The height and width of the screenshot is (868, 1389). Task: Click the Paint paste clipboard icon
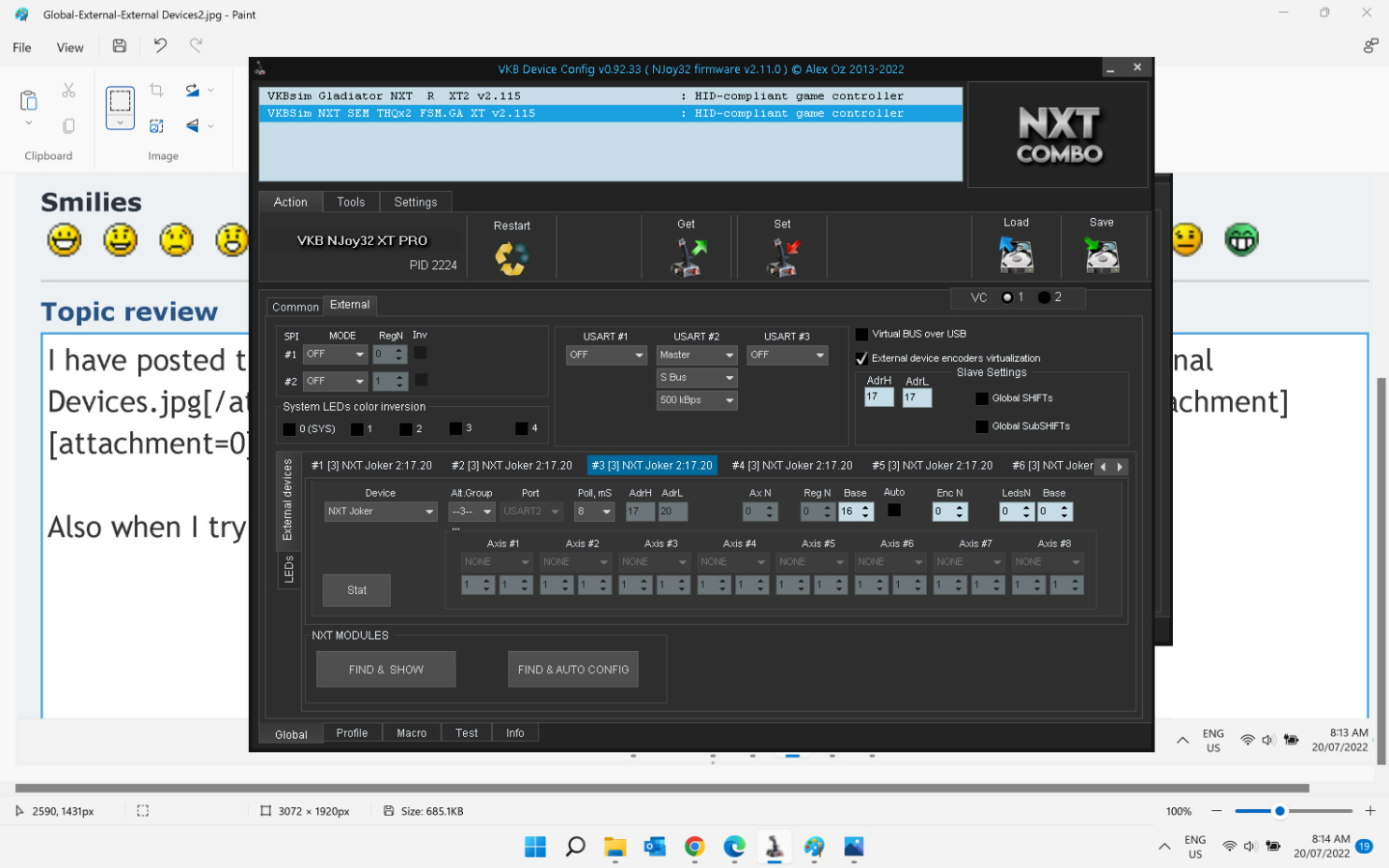tap(29, 100)
